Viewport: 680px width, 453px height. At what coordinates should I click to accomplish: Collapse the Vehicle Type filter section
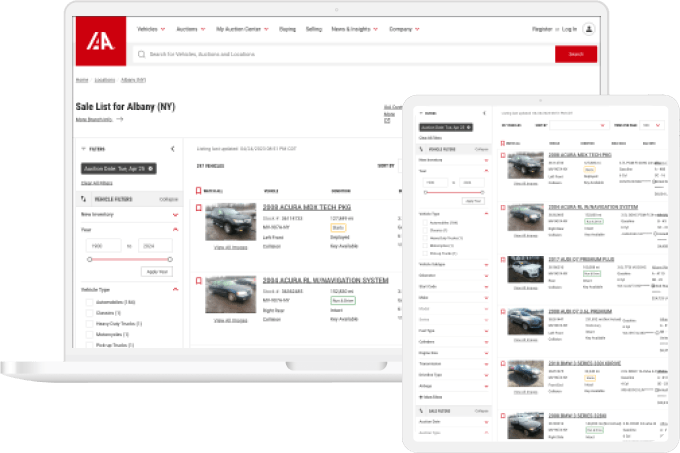coord(176,289)
